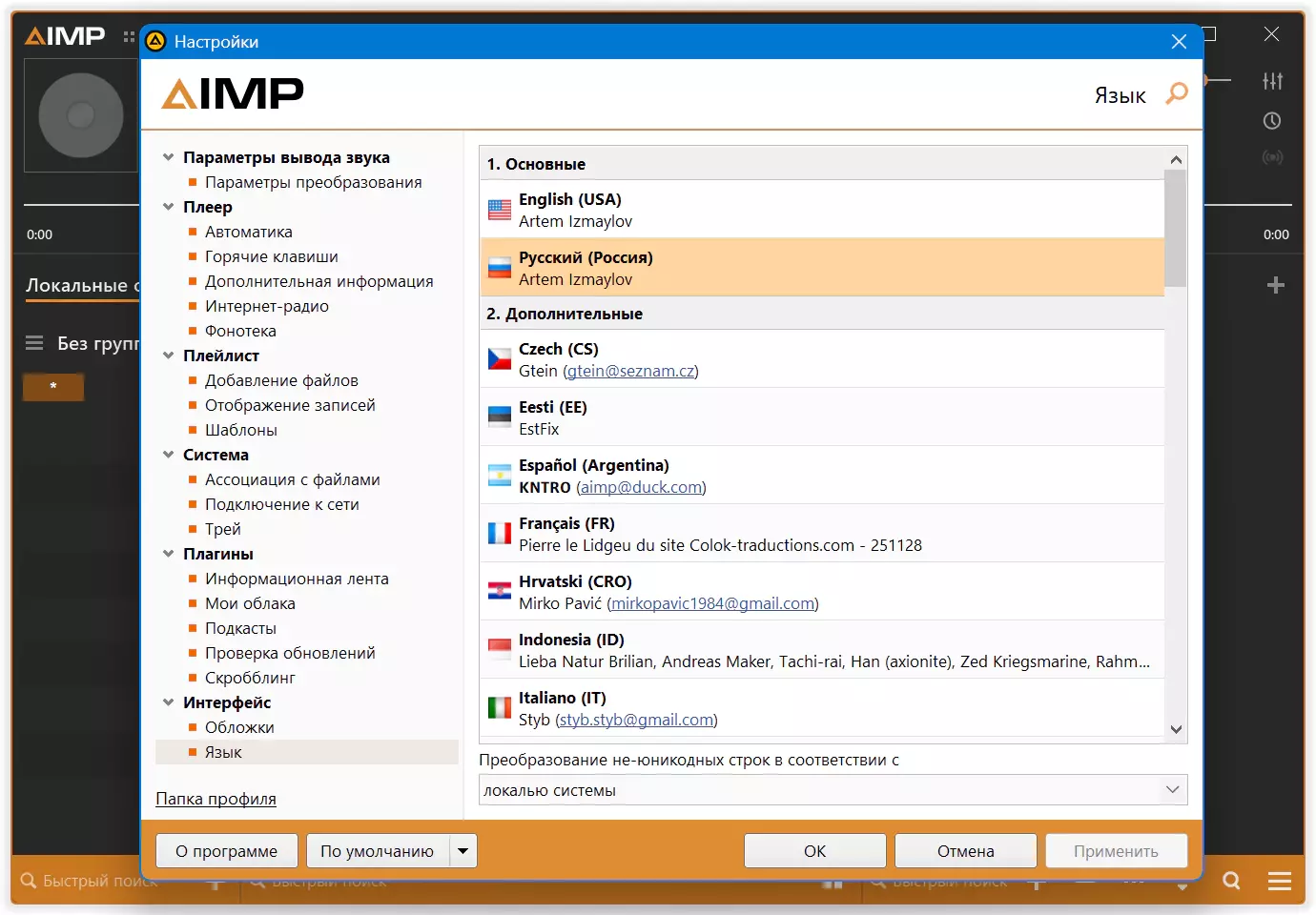Click the Italiano (IT) flag icon
This screenshot has width=1316, height=915.
tap(500, 708)
